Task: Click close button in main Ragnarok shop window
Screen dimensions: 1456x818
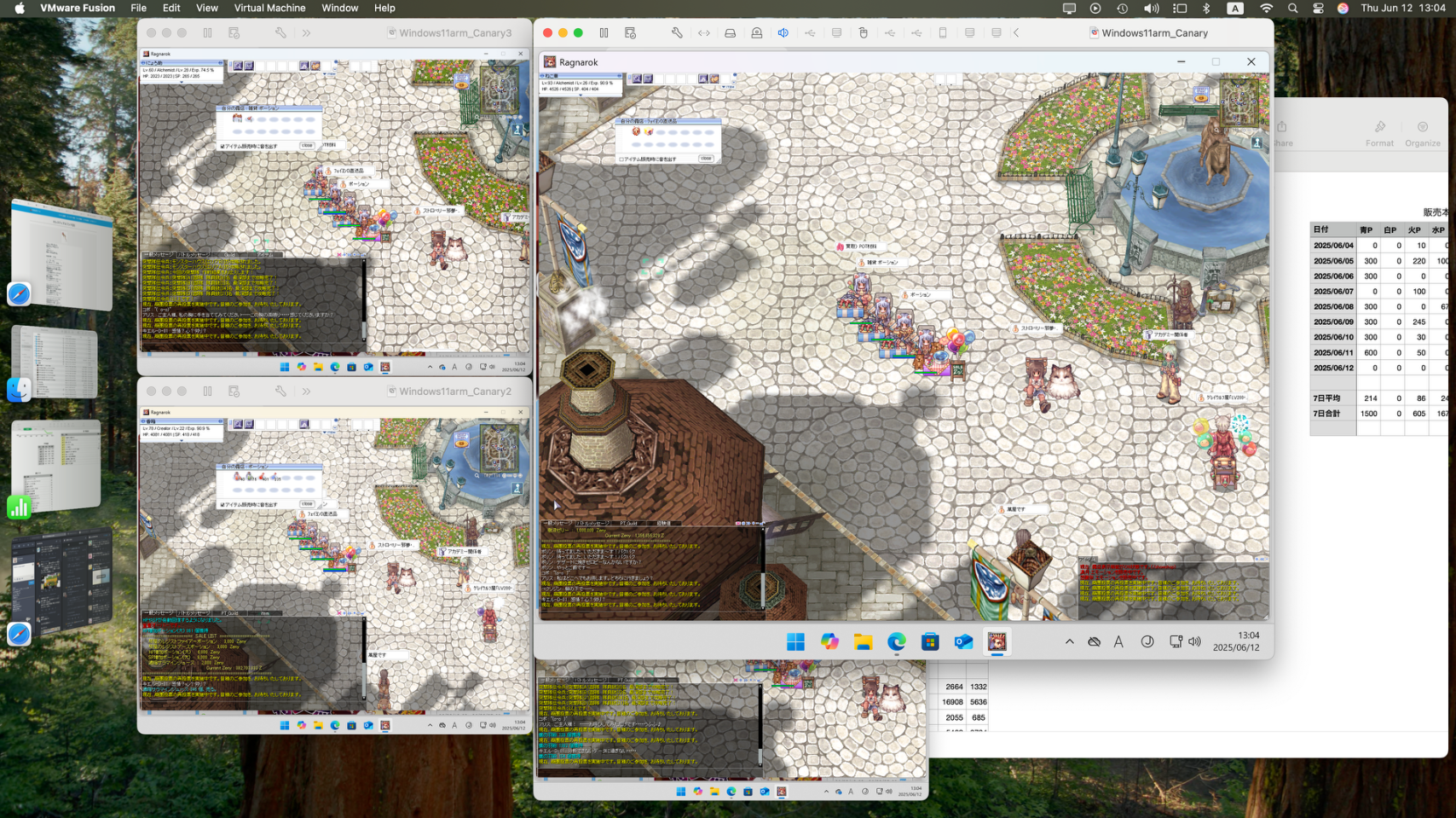Action: click(x=706, y=159)
